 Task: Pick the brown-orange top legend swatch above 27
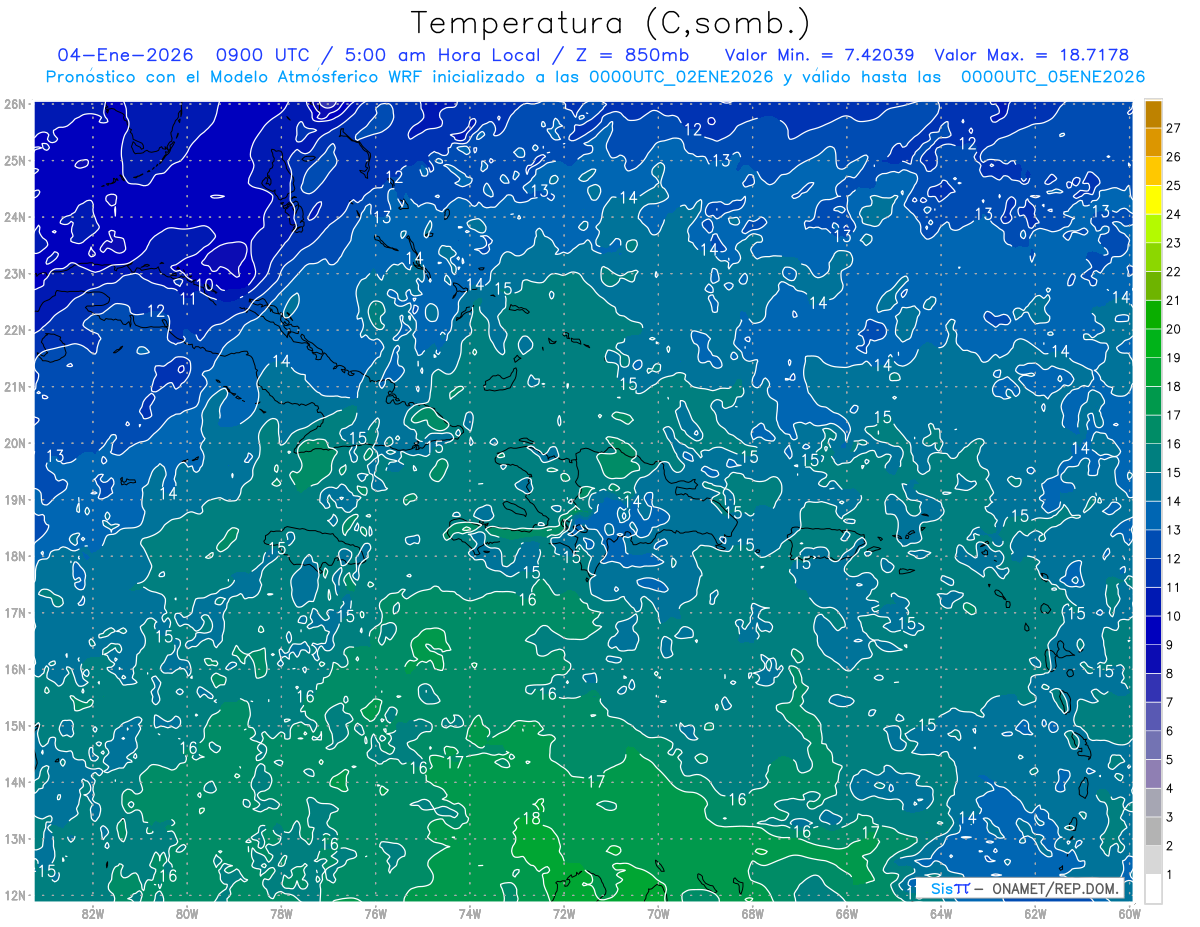click(x=1153, y=114)
